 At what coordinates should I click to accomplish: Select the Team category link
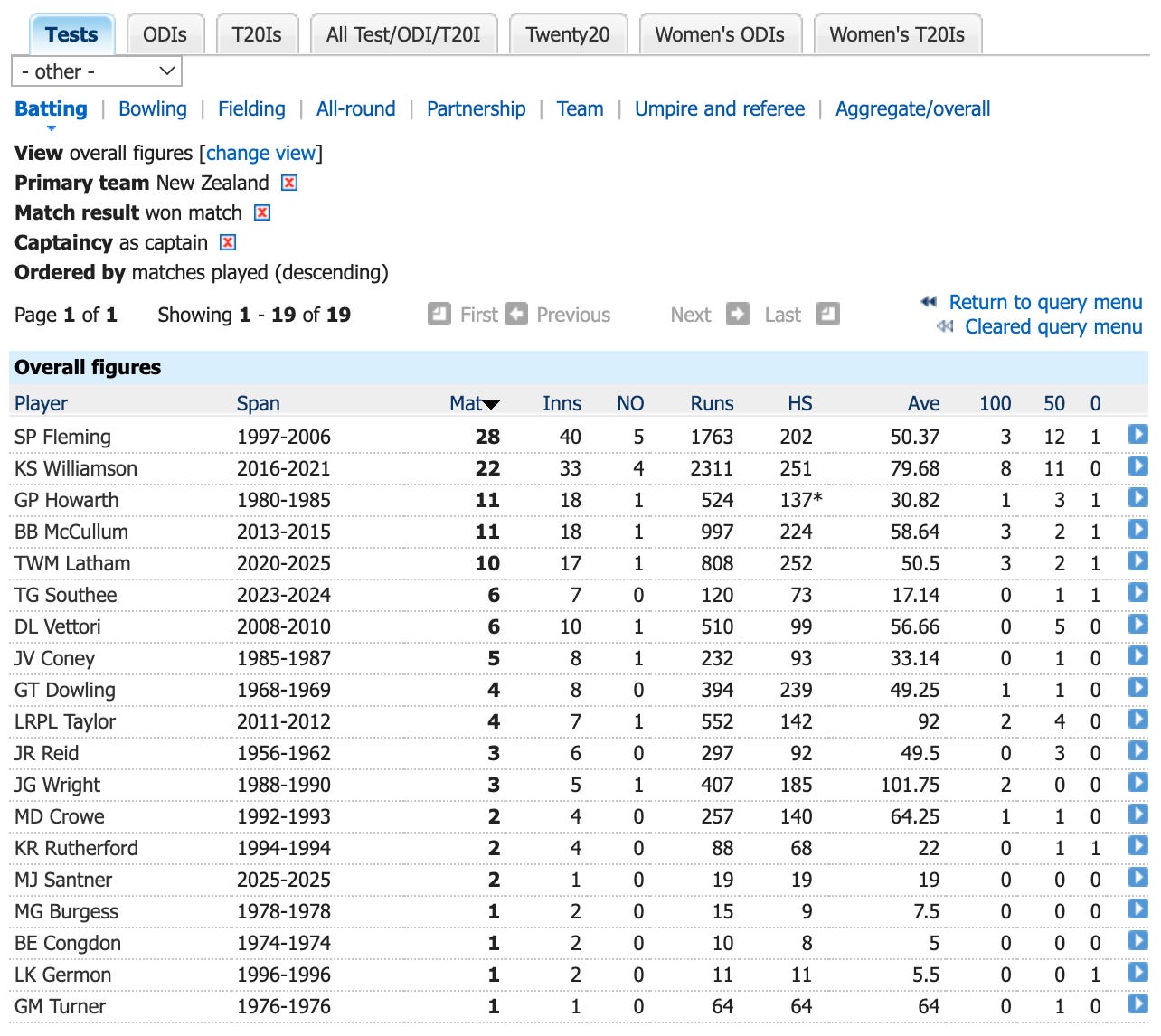tap(580, 108)
